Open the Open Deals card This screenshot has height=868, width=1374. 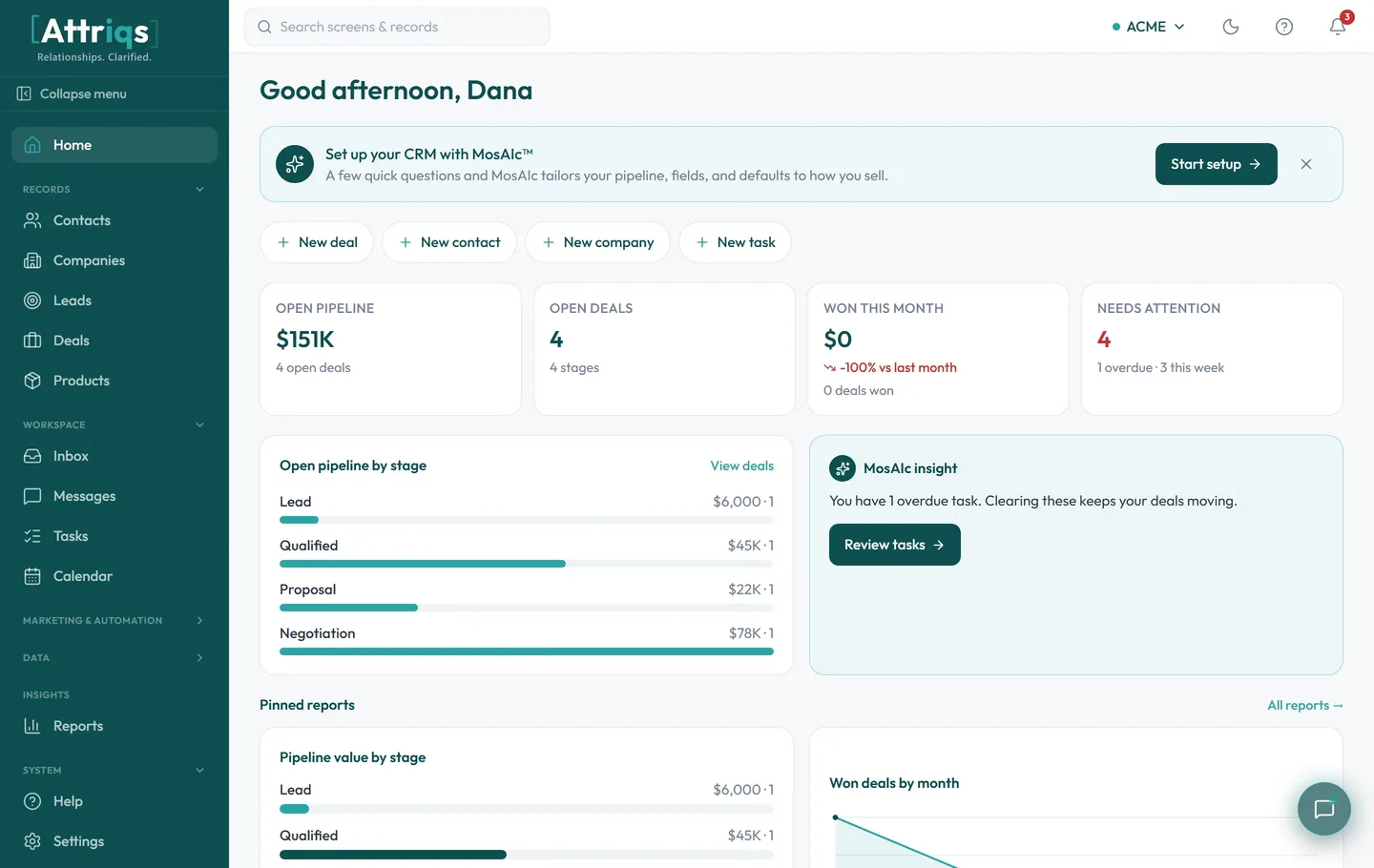664,349
